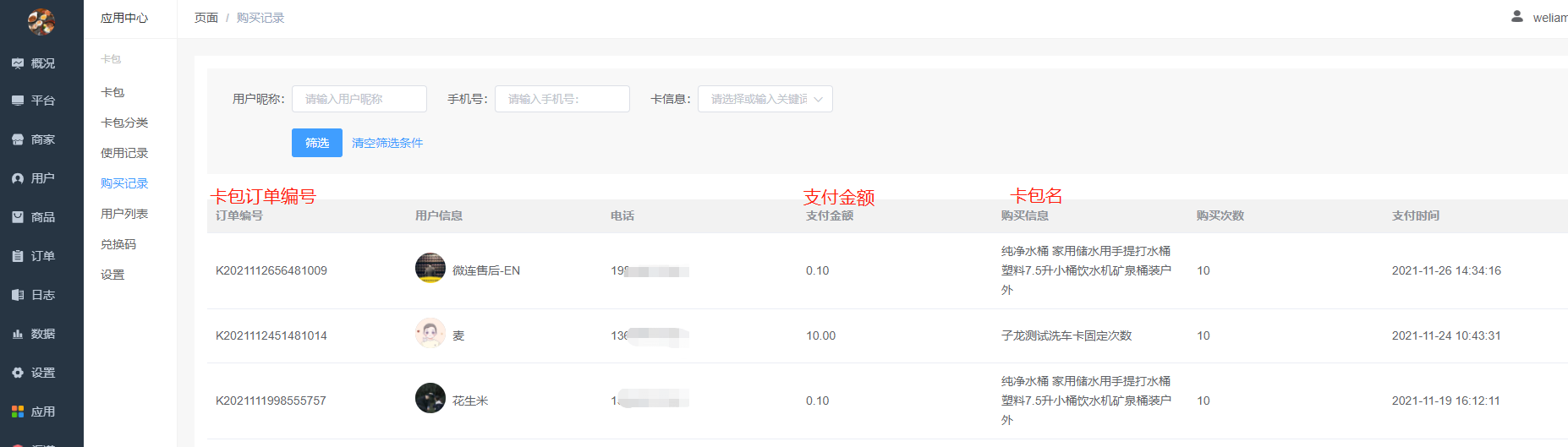Click the 概况 overview icon in sidebar

(x=18, y=63)
